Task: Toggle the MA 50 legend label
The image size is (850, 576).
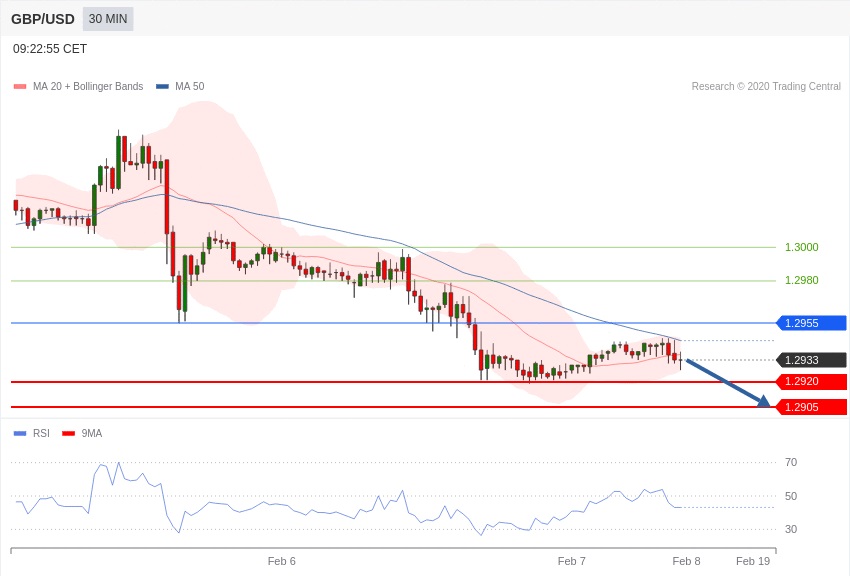Action: pyautogui.click(x=189, y=87)
